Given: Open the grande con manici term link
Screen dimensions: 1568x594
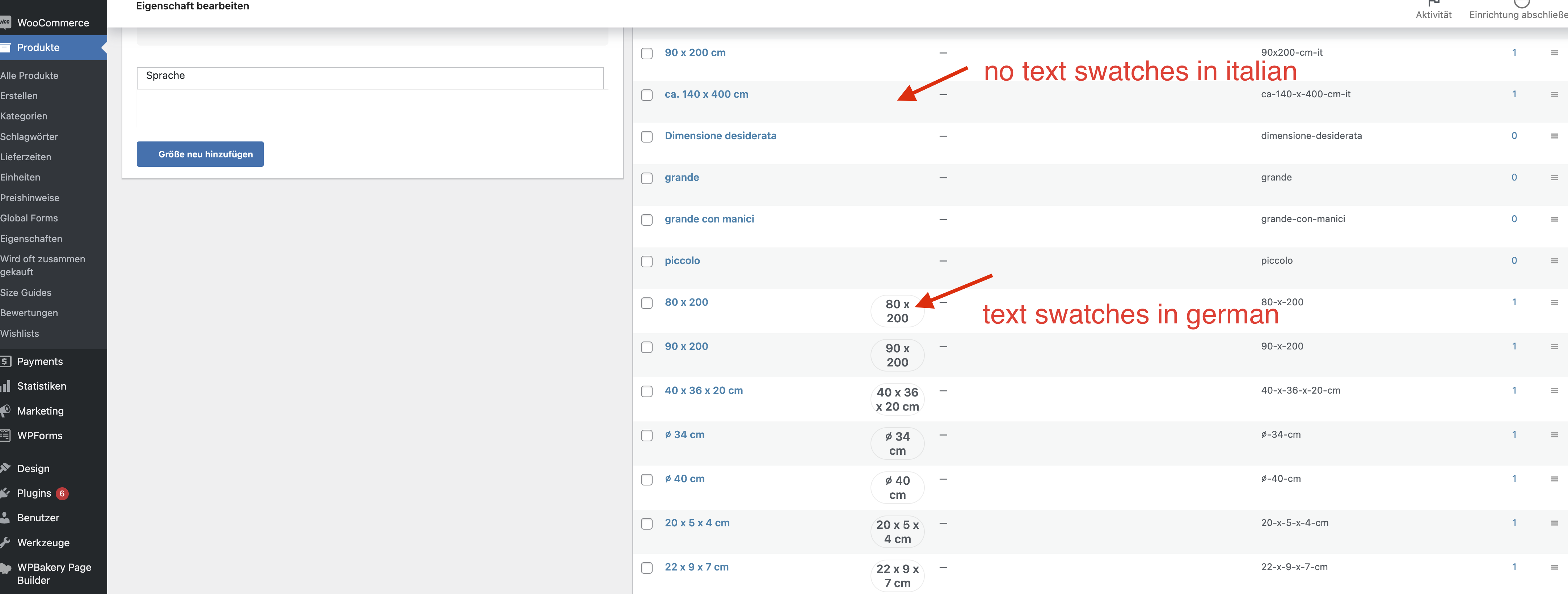Looking at the screenshot, I should pos(708,219).
